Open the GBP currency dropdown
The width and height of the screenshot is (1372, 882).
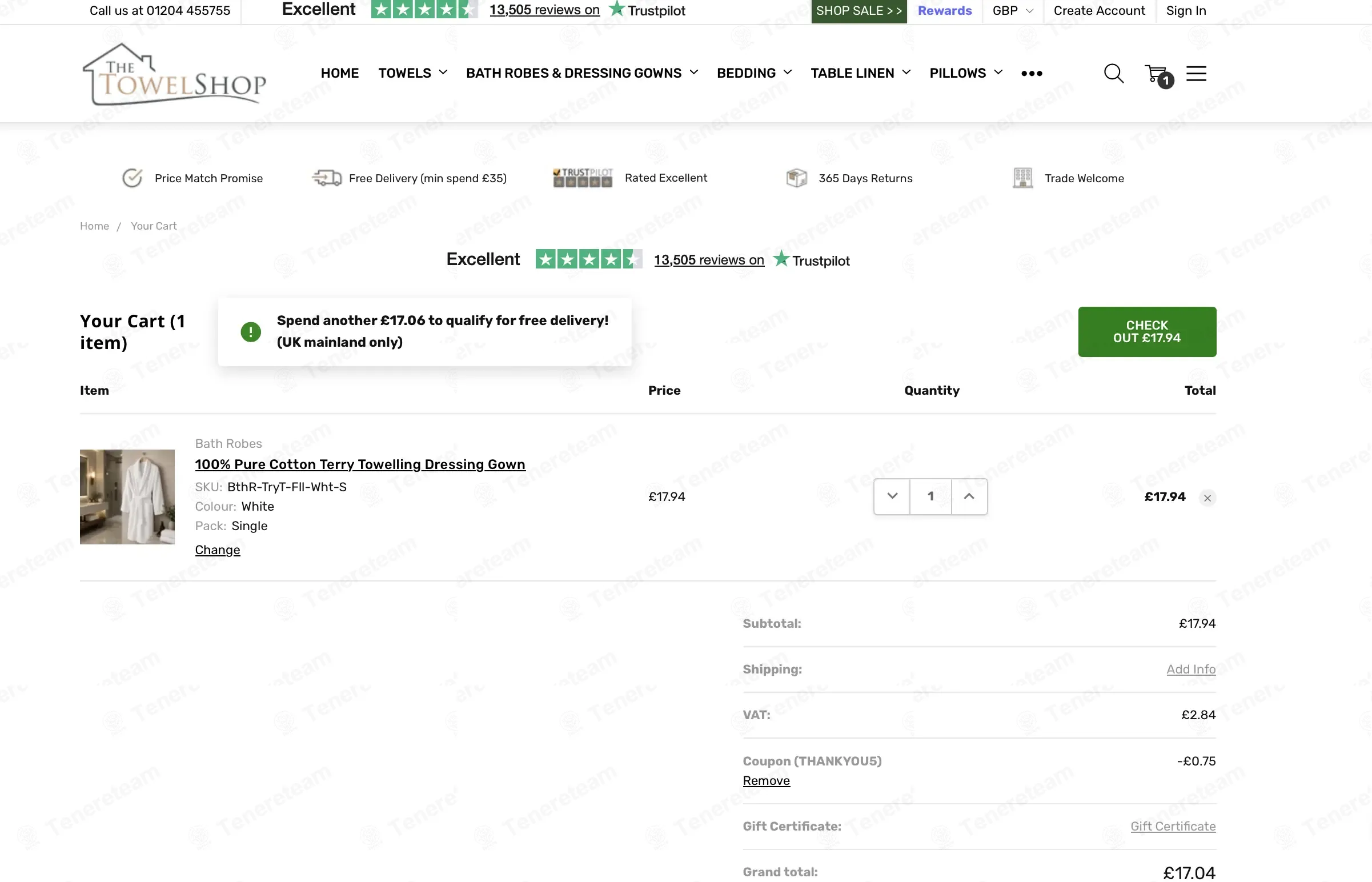(x=1012, y=11)
